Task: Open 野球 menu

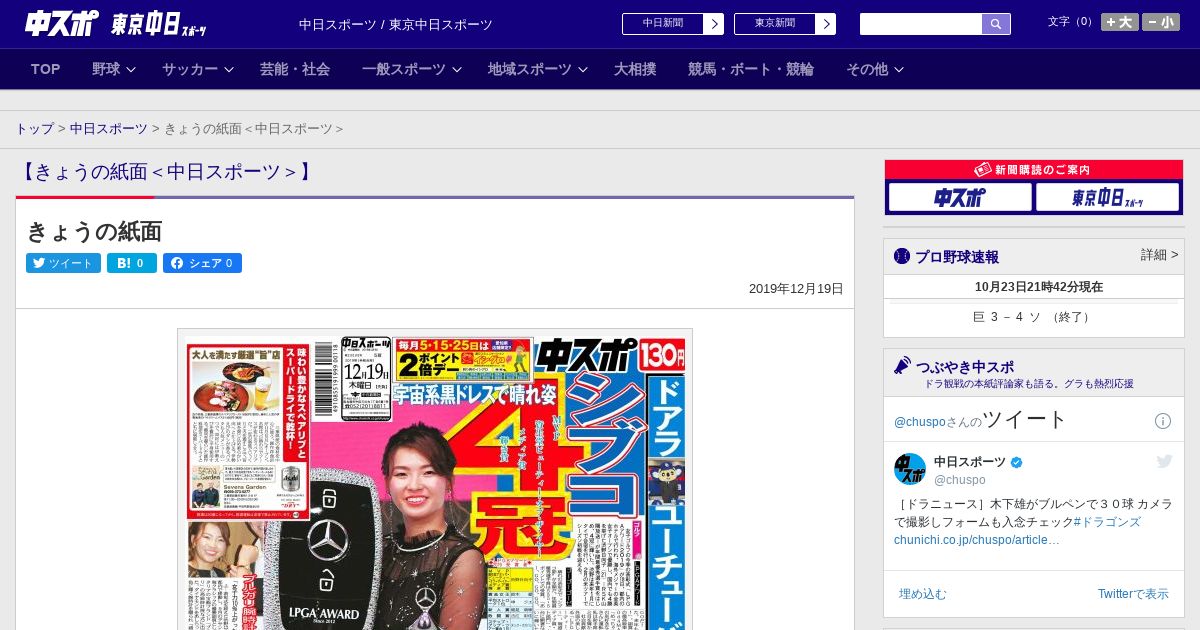Action: coord(106,69)
